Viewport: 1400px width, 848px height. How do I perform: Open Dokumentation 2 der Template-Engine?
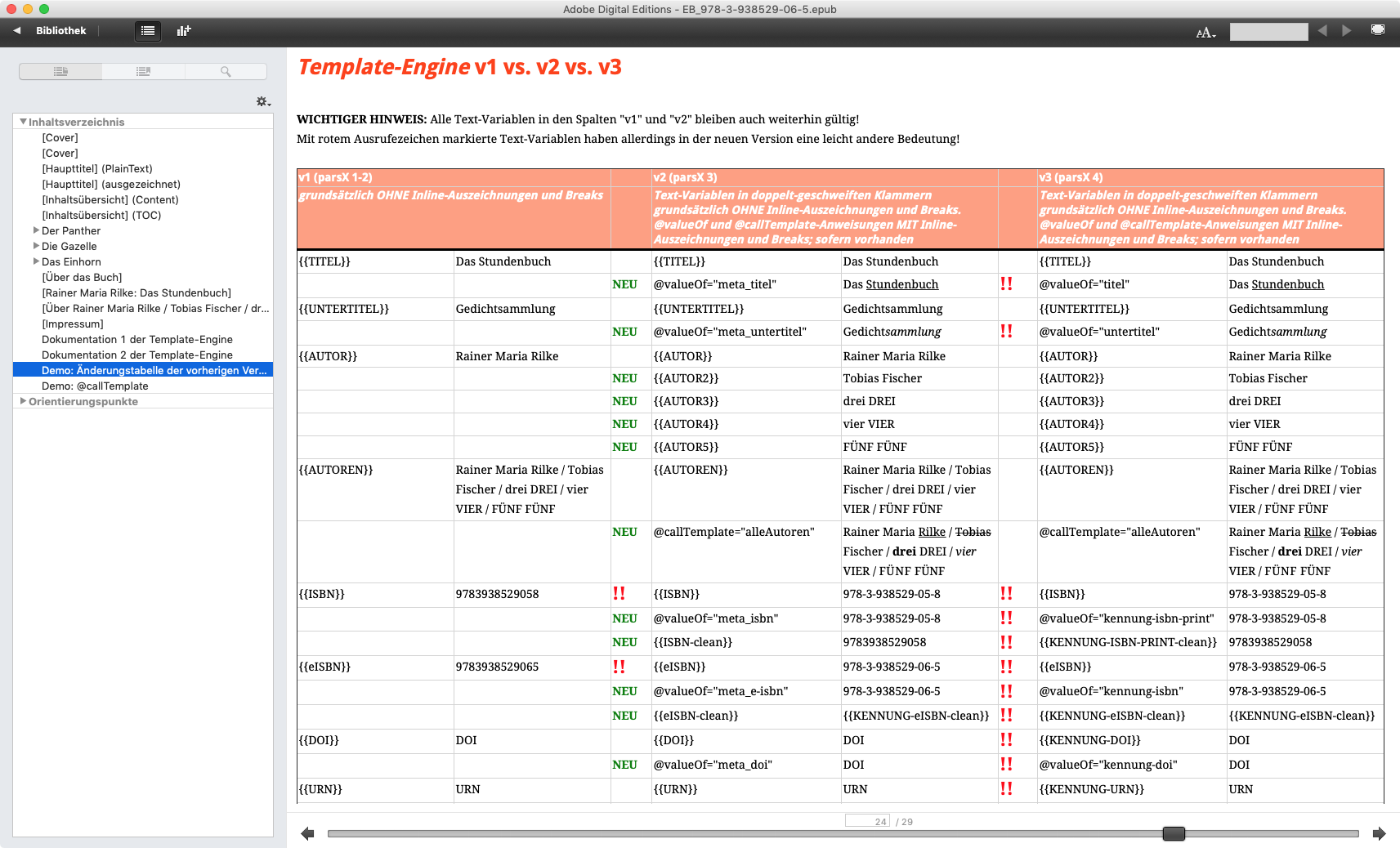[137, 355]
